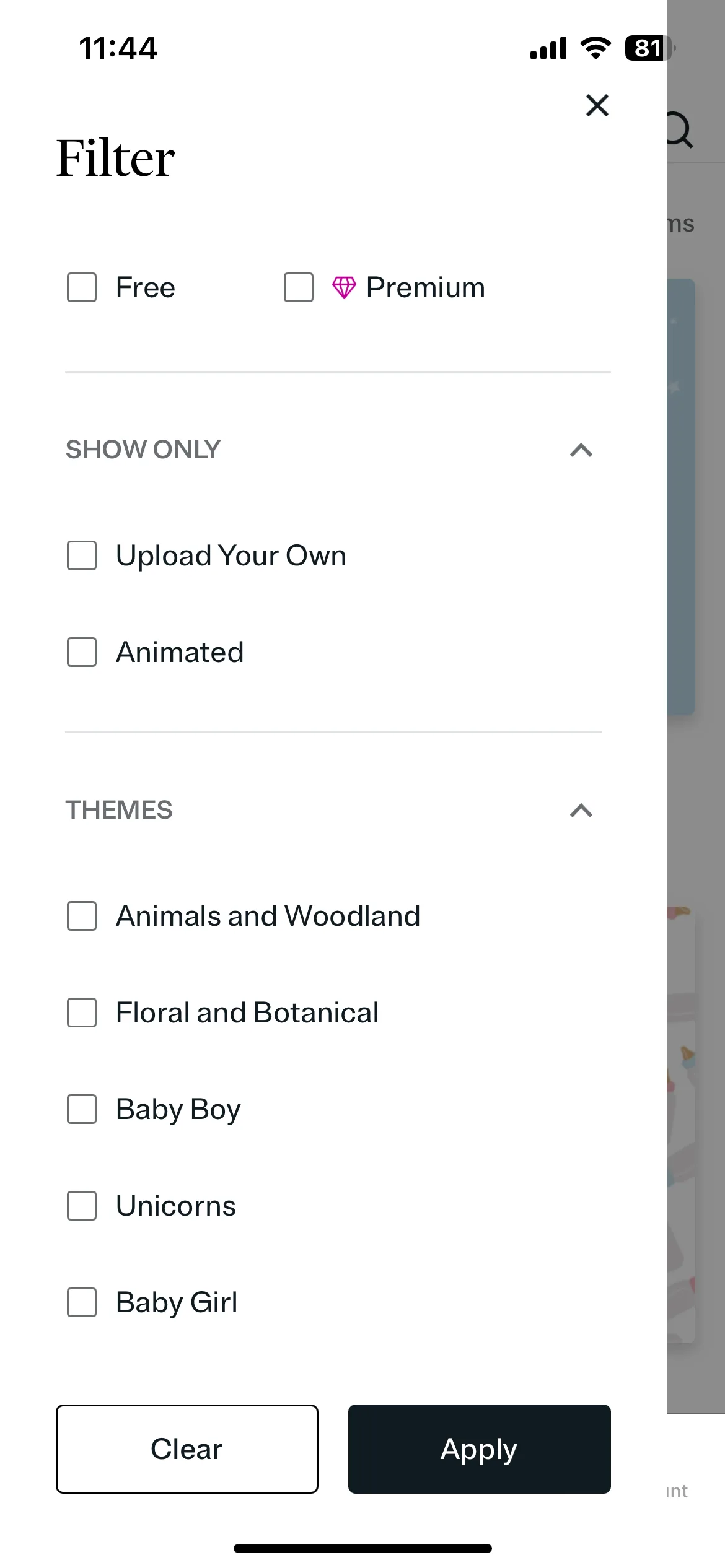The image size is (725, 1568).
Task: Check Animals and Woodland theme
Action: tap(82, 916)
